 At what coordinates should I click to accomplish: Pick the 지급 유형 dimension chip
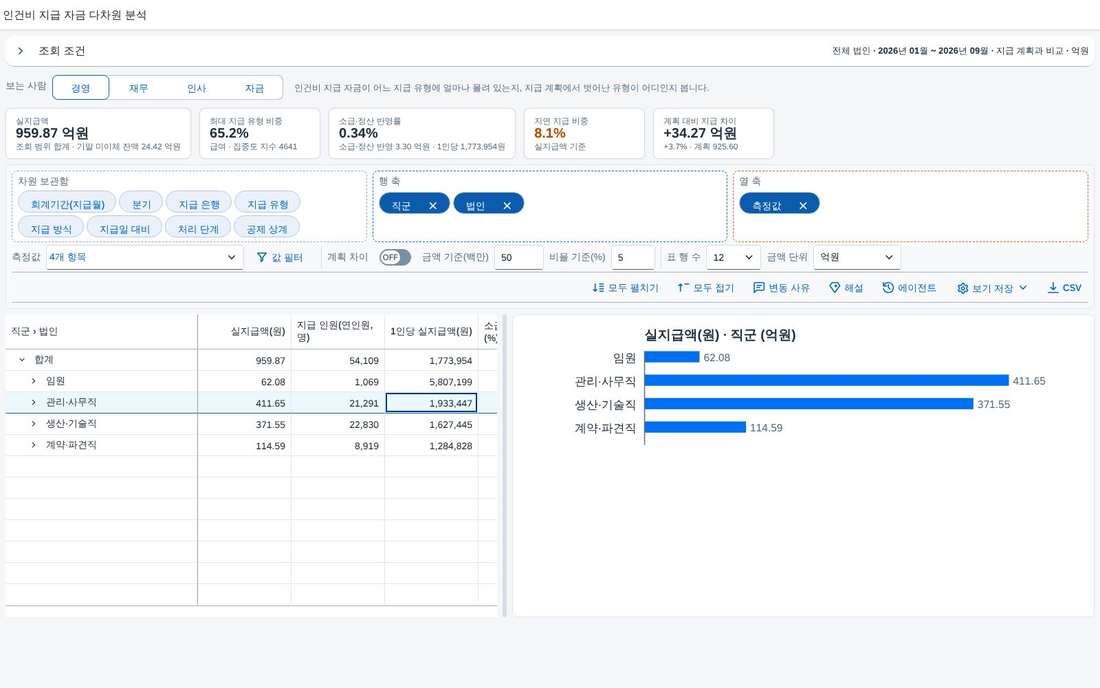(x=267, y=204)
